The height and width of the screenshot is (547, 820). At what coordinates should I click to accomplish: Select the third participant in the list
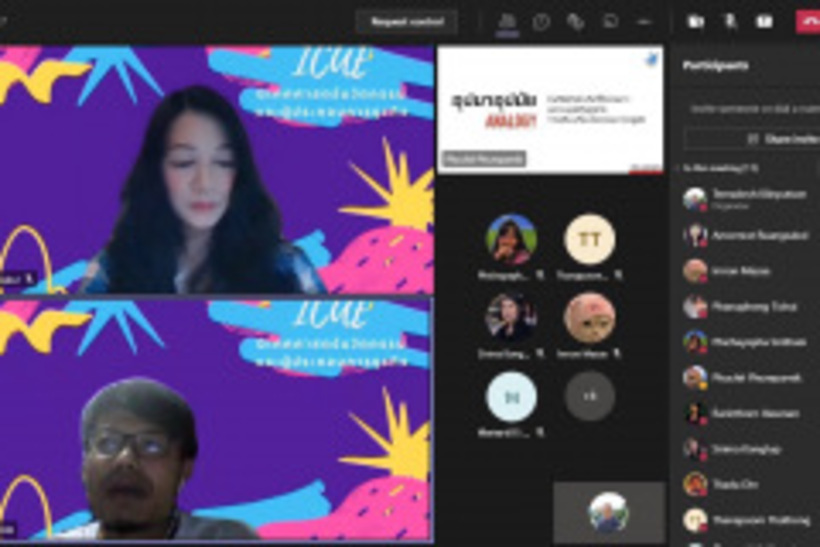(750, 270)
